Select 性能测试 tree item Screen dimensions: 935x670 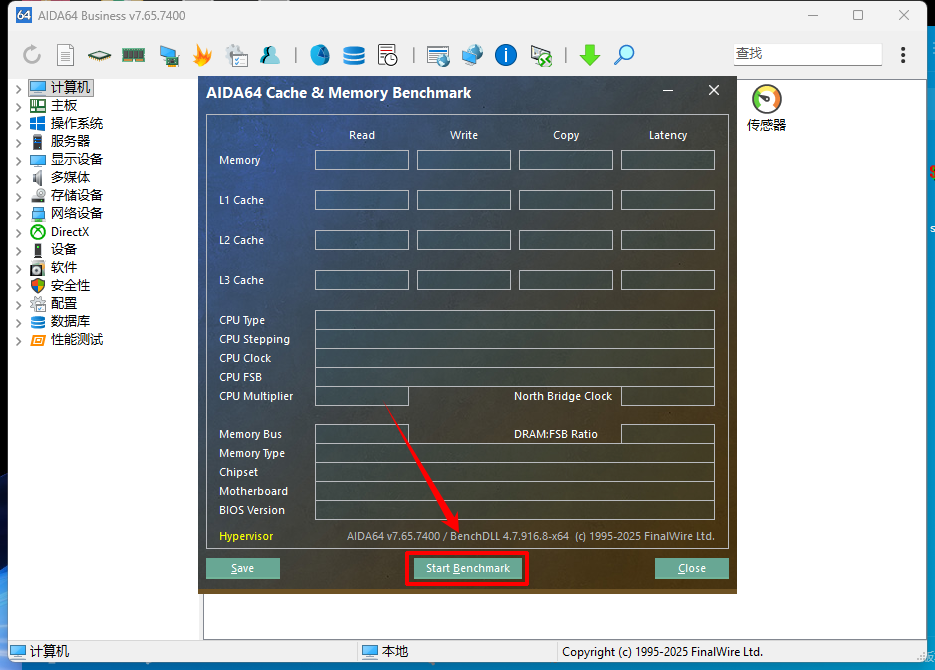(77, 340)
